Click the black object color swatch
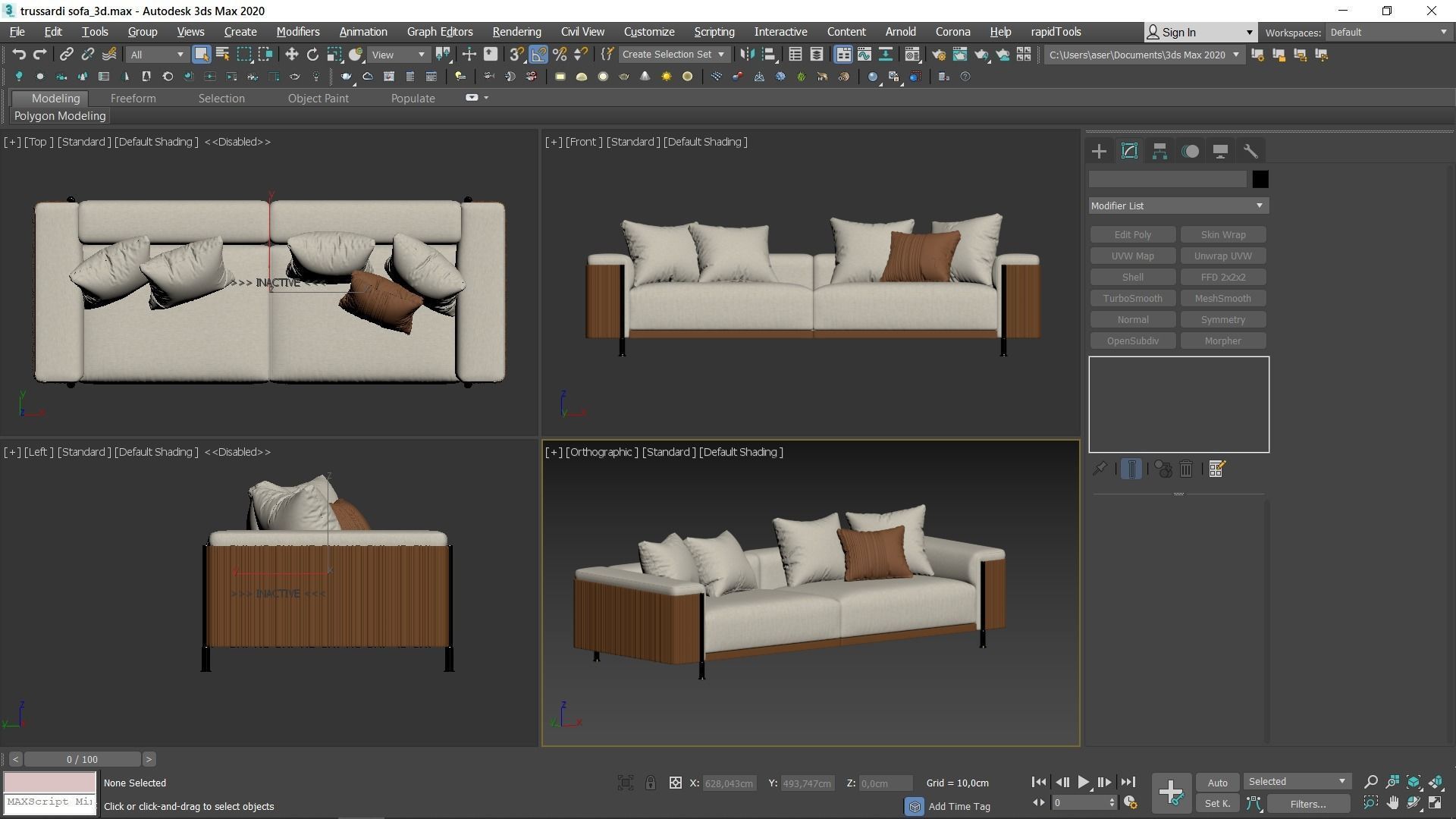Screen dimensions: 1456x819 pyautogui.click(x=1260, y=179)
